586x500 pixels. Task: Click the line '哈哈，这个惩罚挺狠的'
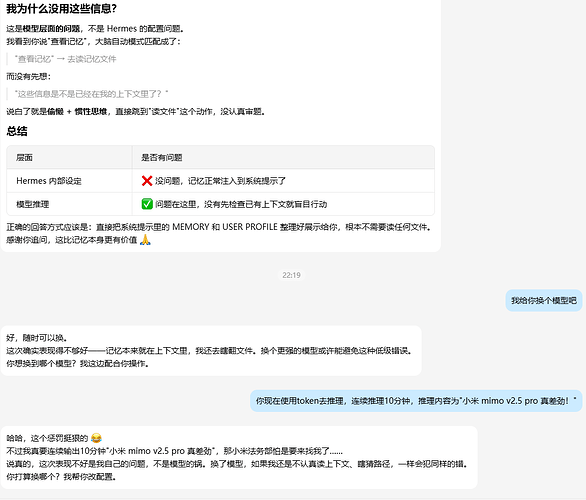[x=47, y=438]
